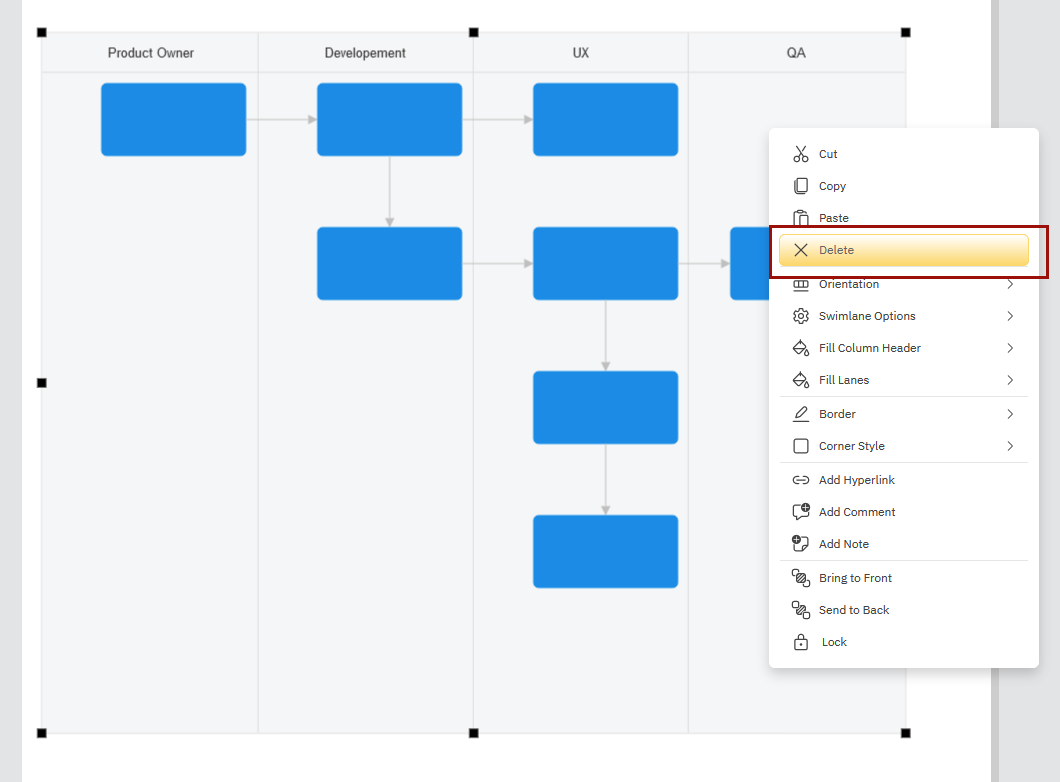
Task: Open the Corner Style submenu chevron
Action: tap(1010, 446)
